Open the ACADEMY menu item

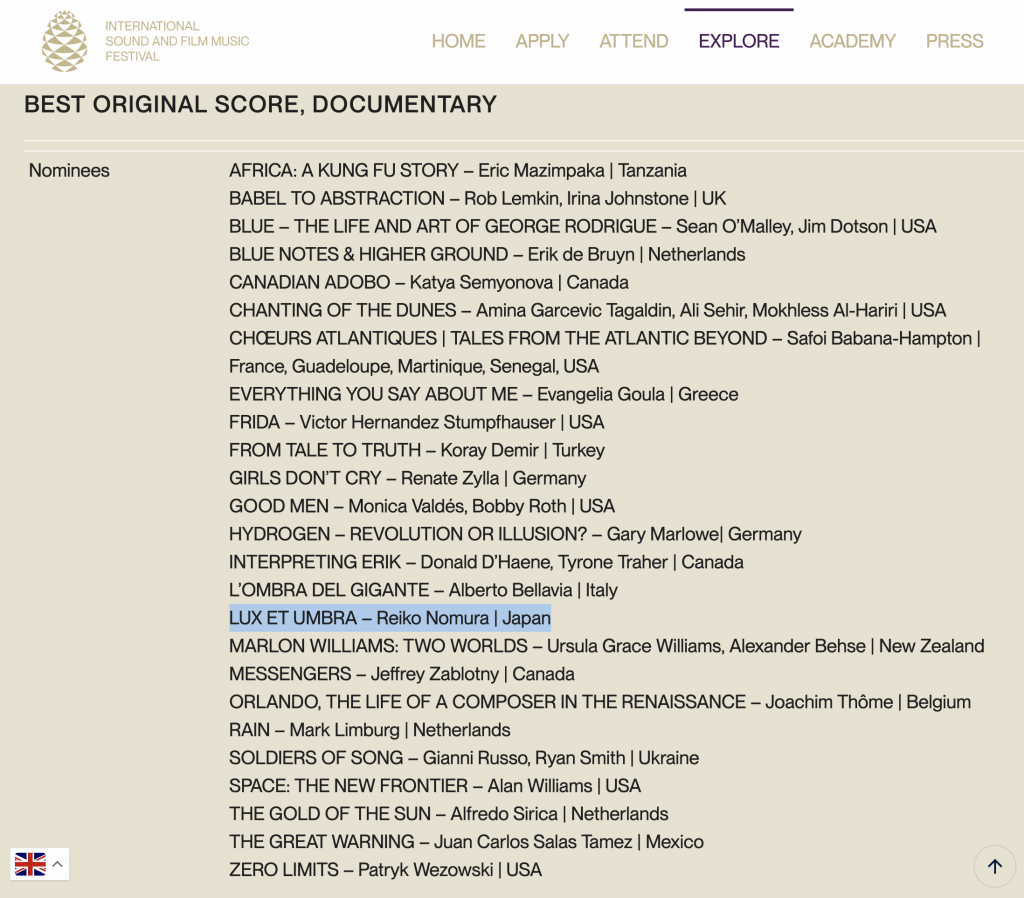(852, 41)
